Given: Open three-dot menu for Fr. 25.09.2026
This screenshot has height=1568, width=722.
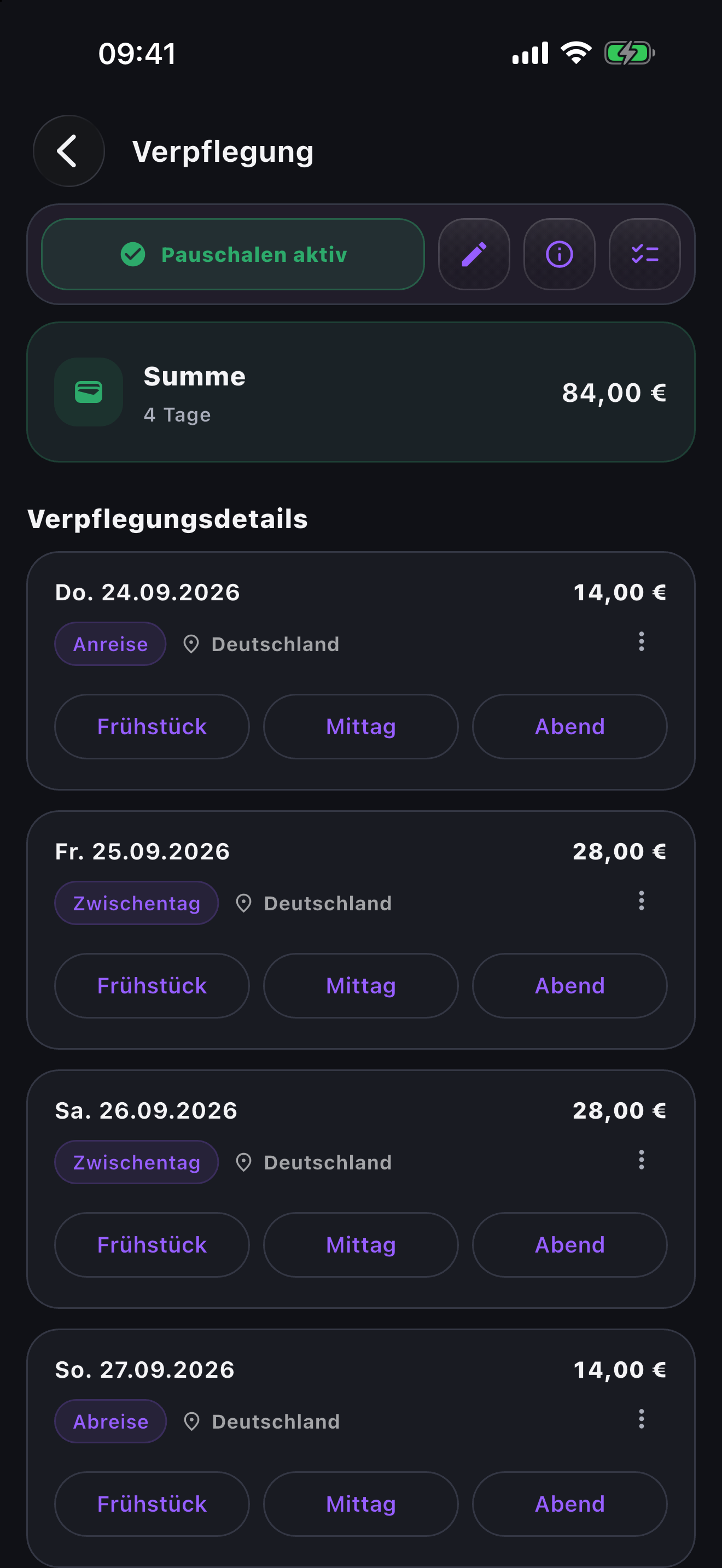Looking at the screenshot, I should (641, 900).
